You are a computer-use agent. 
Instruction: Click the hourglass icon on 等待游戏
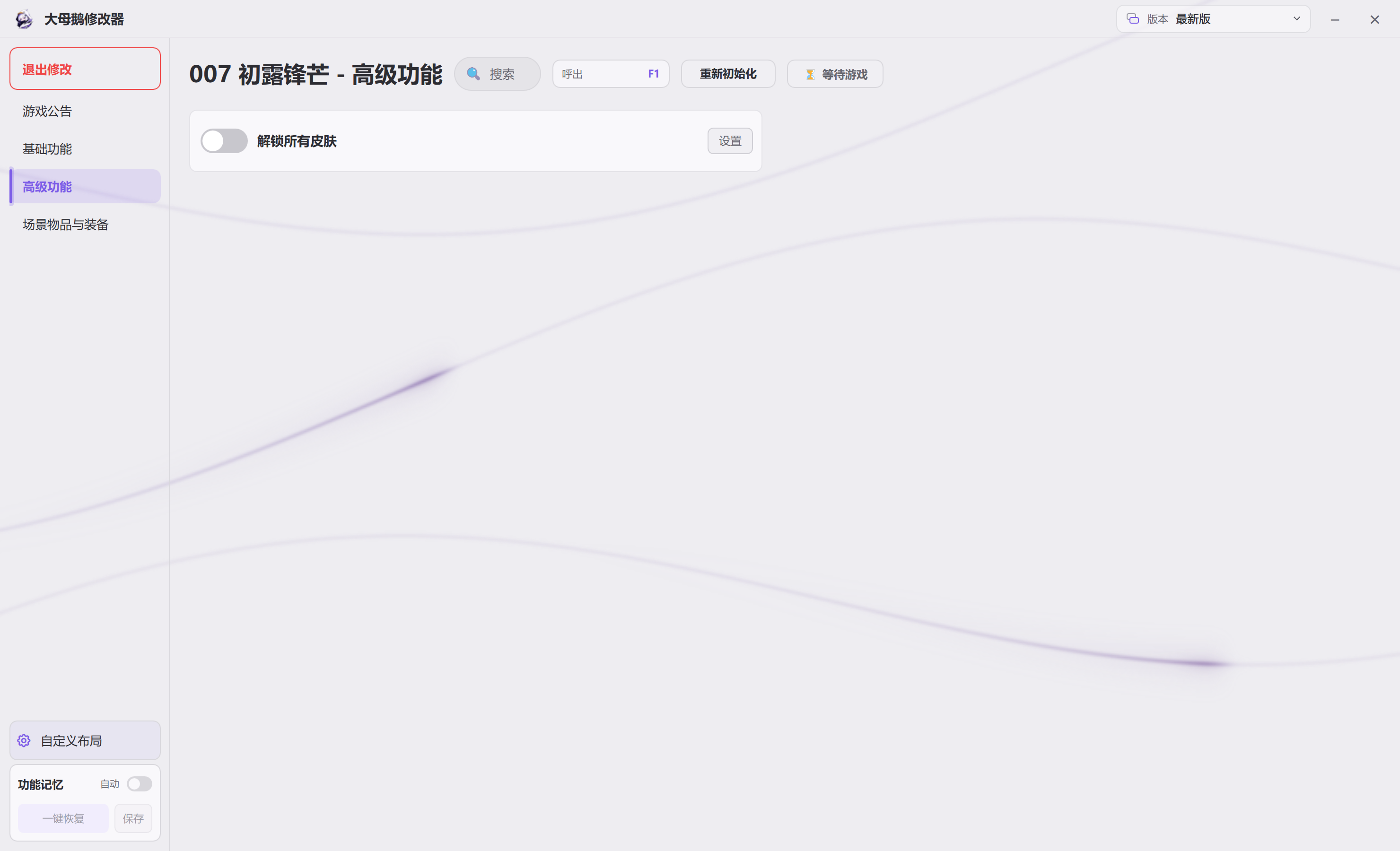(810, 74)
